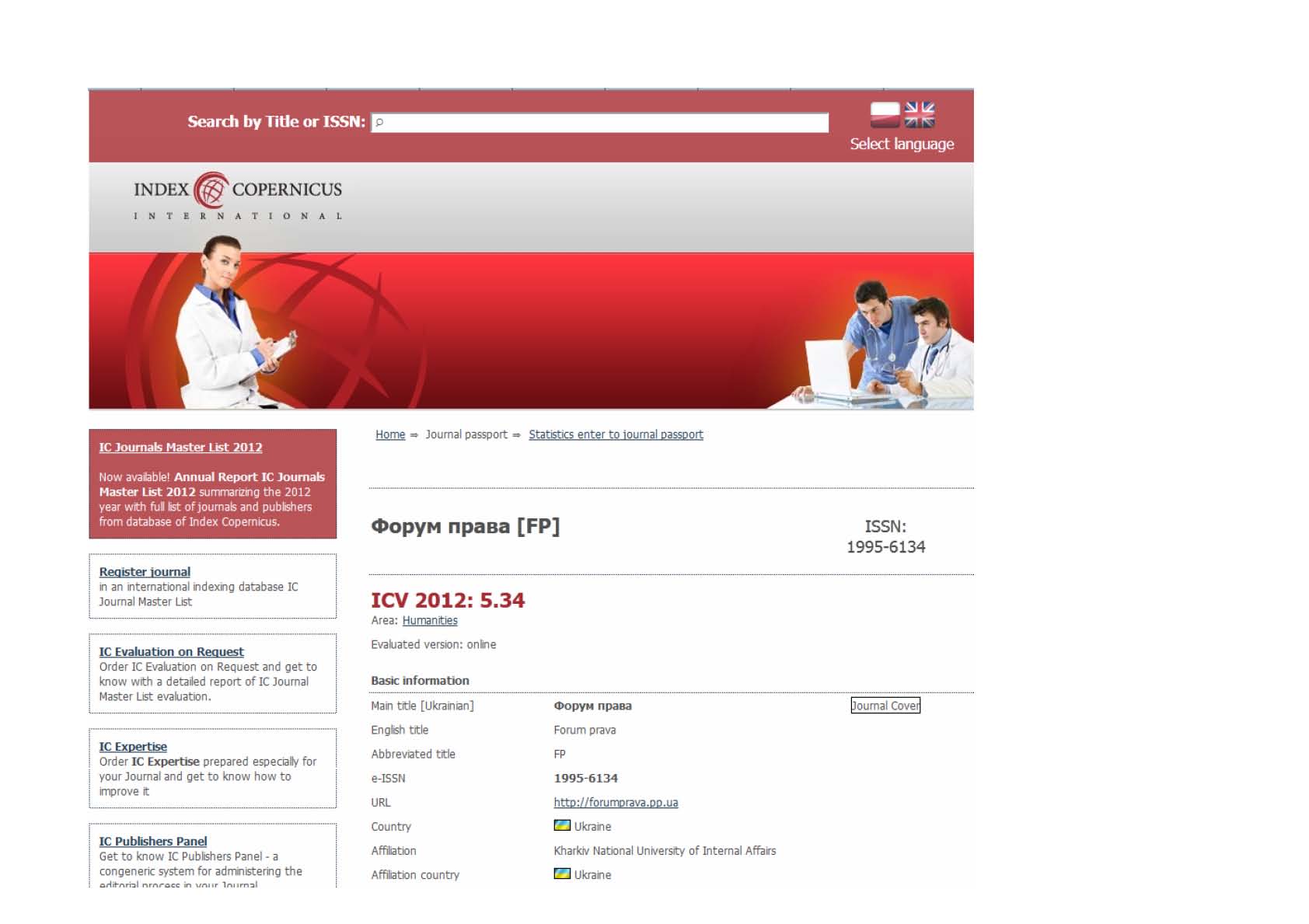Click the magnifier icon in search box
This screenshot has width=1309, height=924.
pos(380,123)
